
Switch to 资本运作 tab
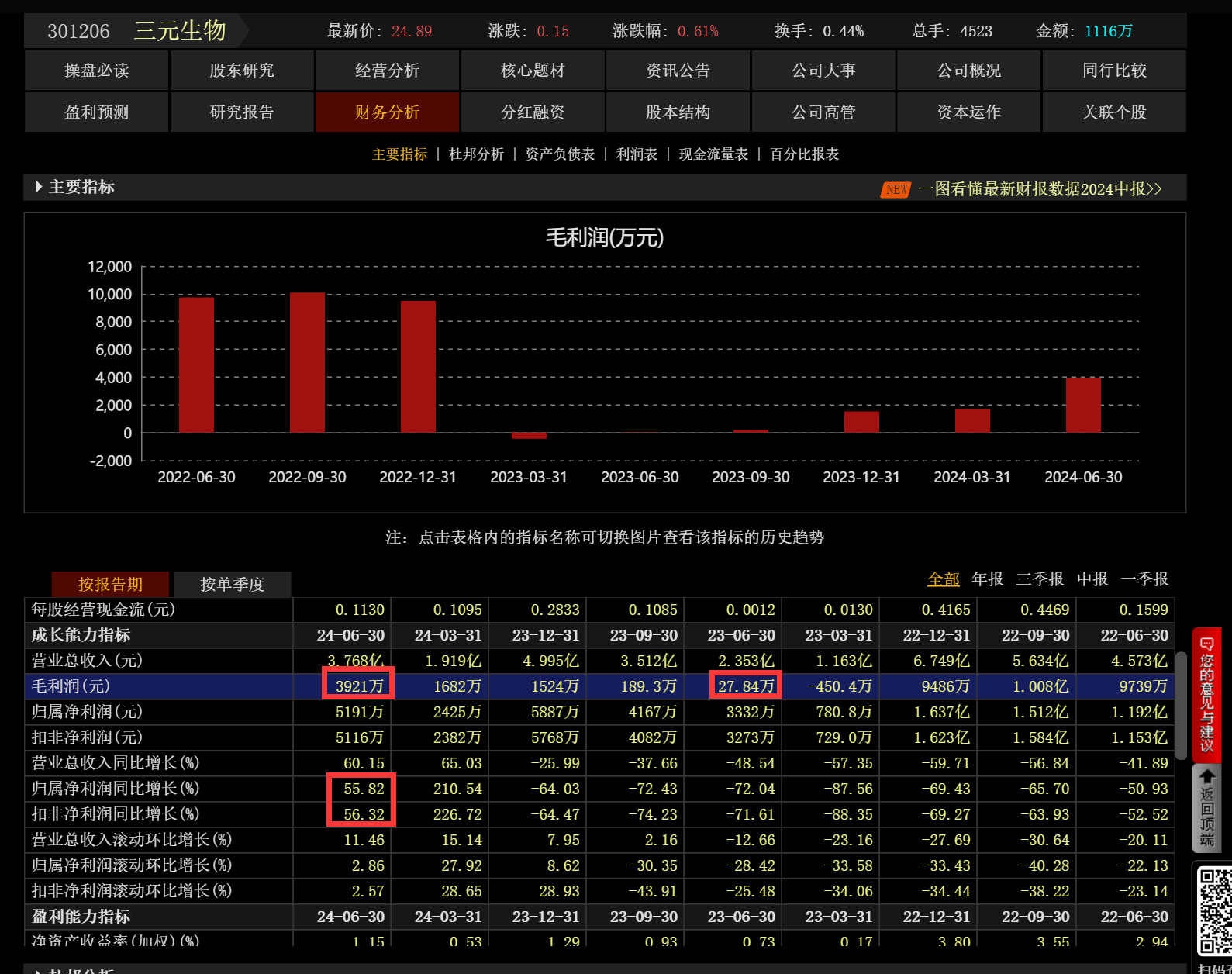pyautogui.click(x=968, y=112)
